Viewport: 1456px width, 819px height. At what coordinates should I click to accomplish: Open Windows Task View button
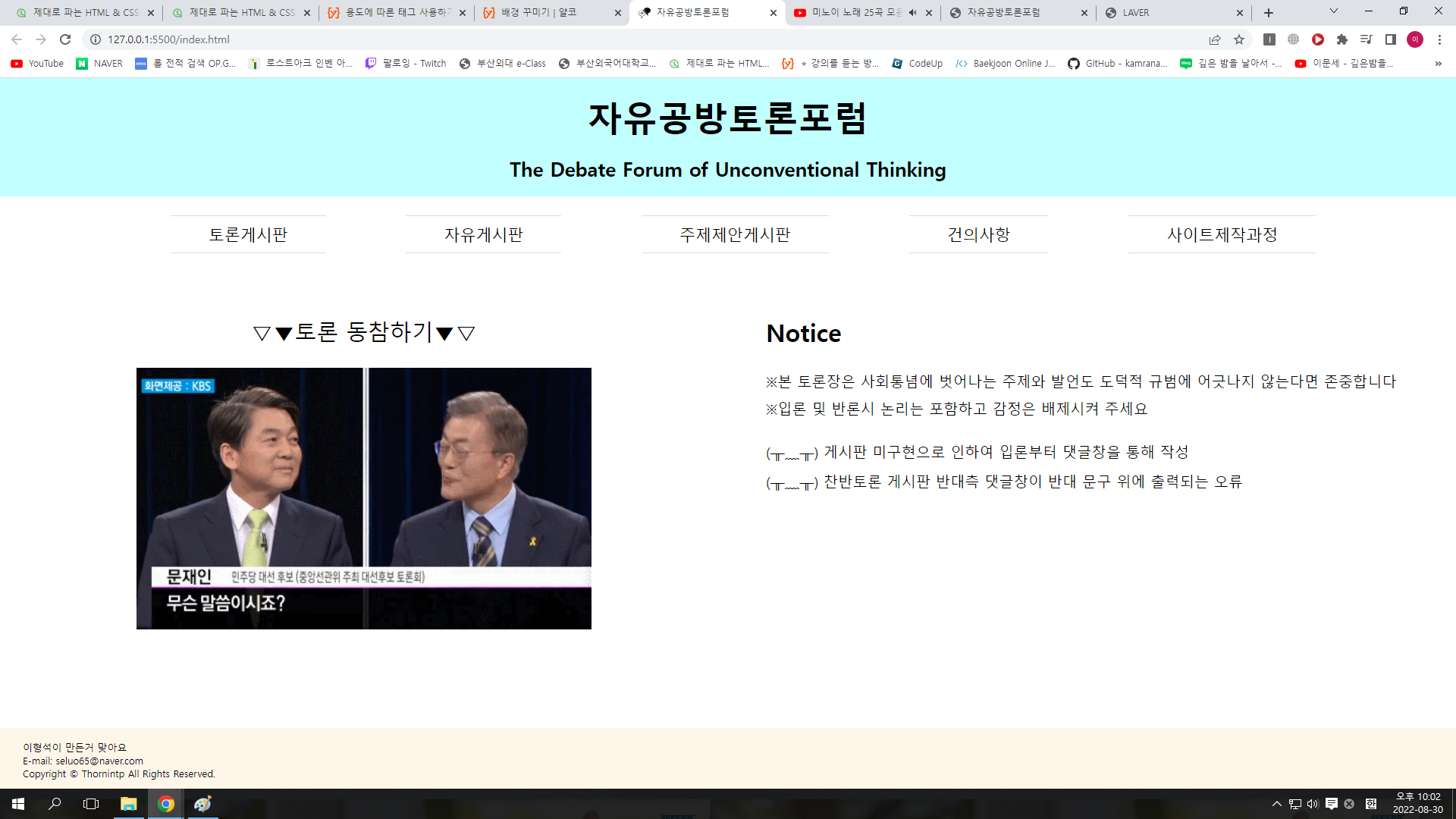pyautogui.click(x=91, y=804)
